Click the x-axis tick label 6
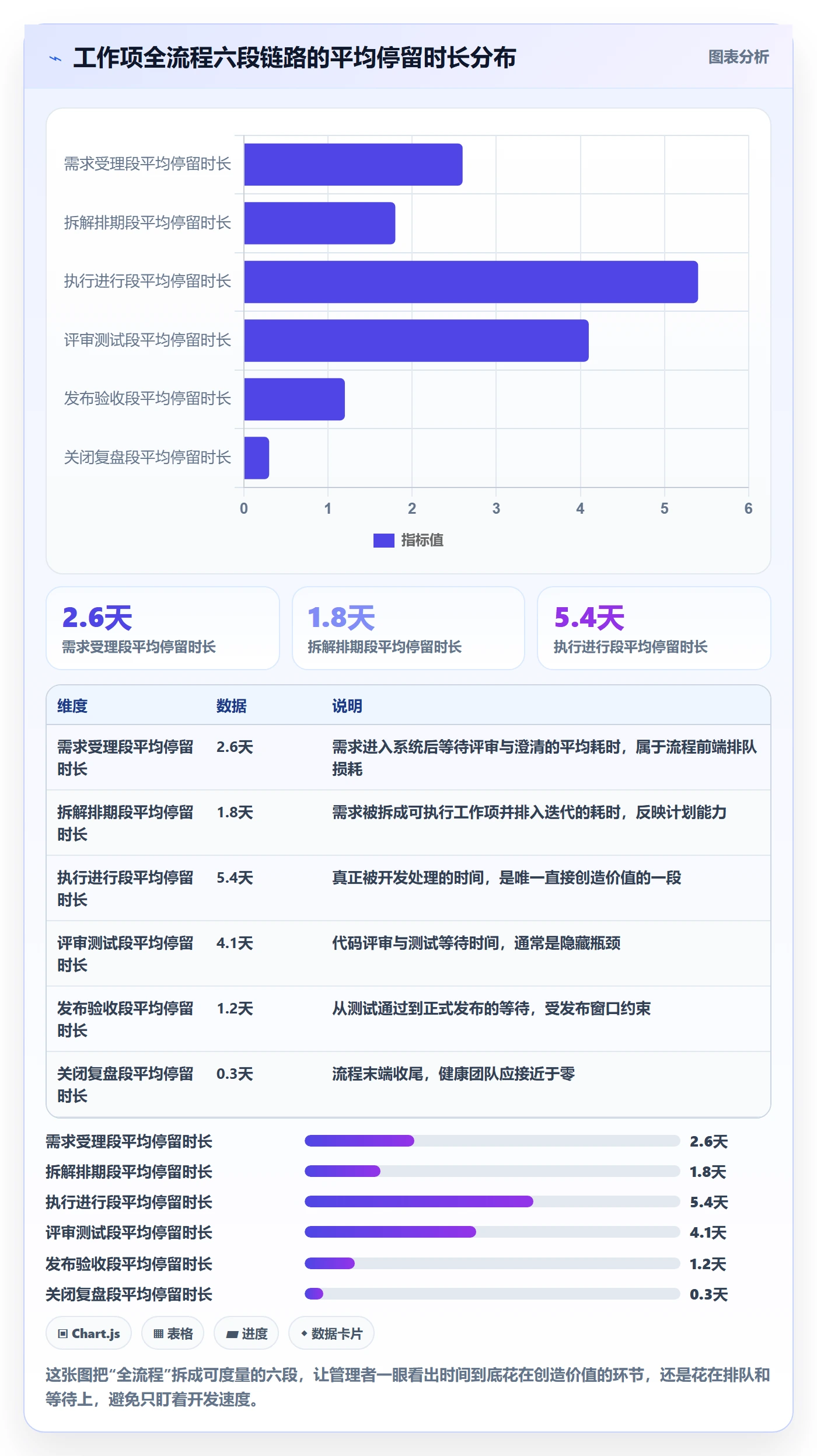The height and width of the screenshot is (1456, 817). click(x=748, y=508)
